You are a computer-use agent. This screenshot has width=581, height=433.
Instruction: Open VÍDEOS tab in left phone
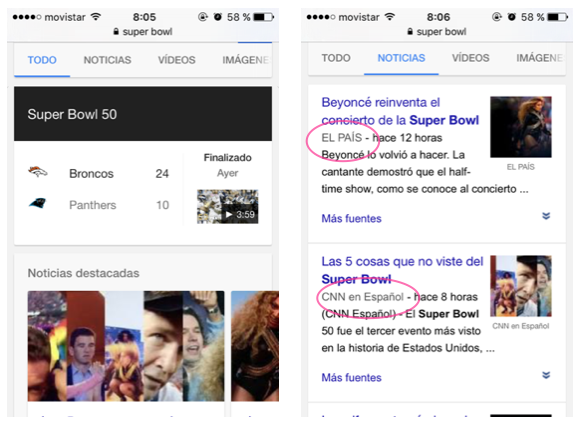tap(176, 60)
